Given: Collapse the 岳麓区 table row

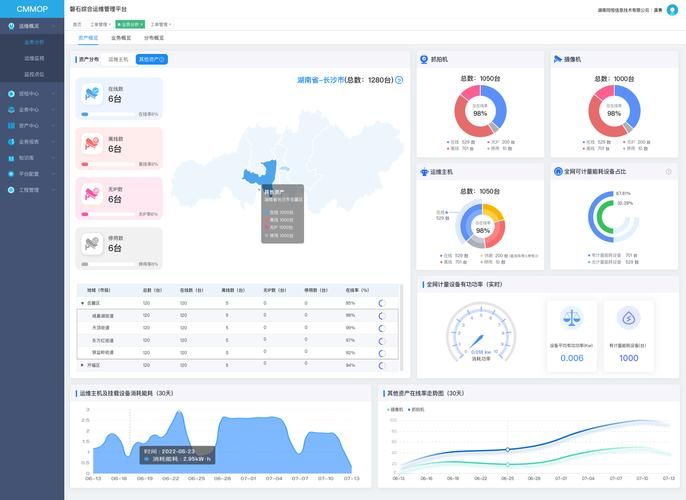Looking at the screenshot, I should coord(82,303).
